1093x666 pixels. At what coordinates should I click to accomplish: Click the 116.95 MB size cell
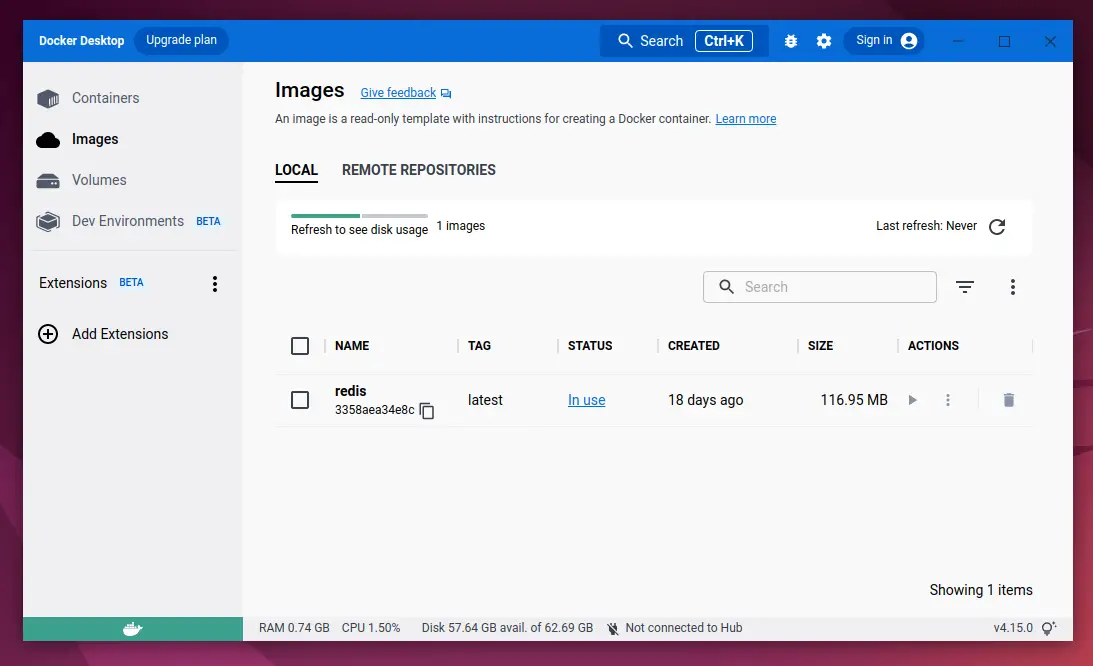coord(854,400)
